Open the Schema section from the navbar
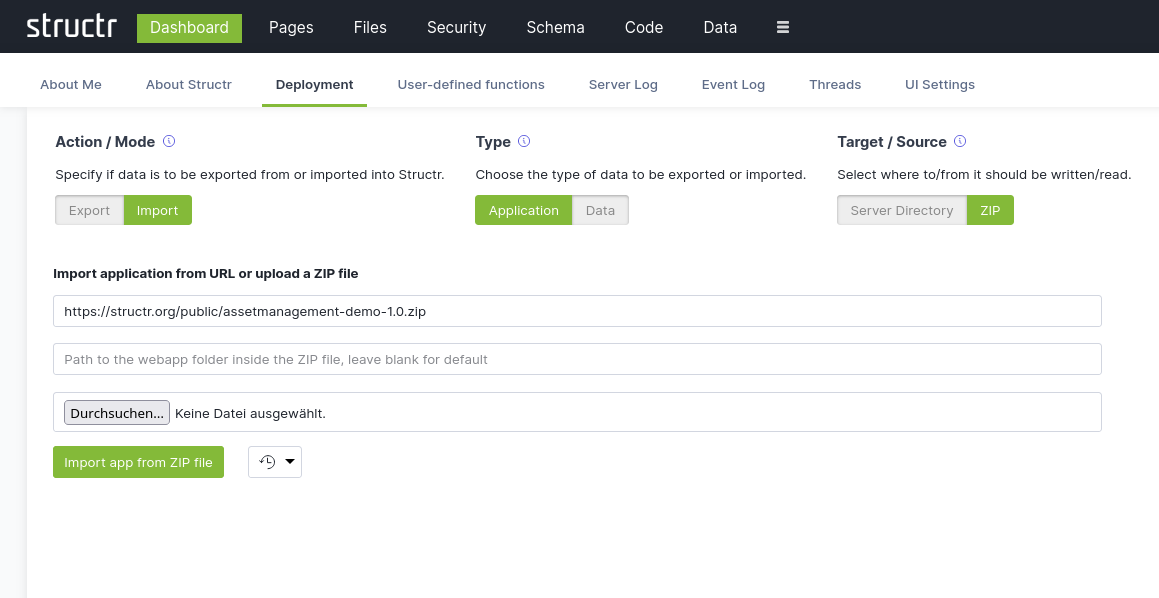Image resolution: width=1159 pixels, height=598 pixels. (x=555, y=27)
